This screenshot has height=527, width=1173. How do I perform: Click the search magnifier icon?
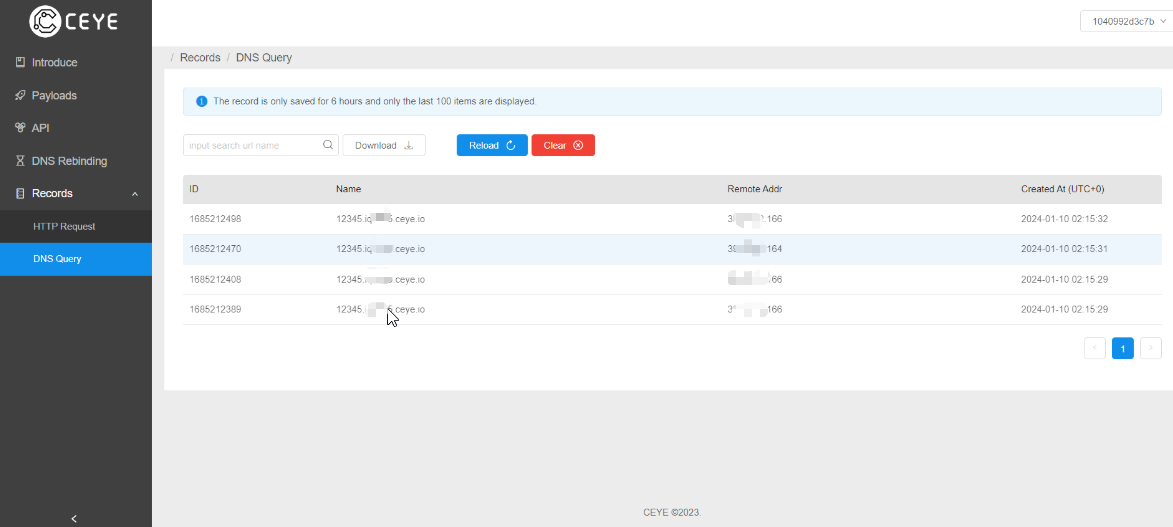click(x=328, y=145)
